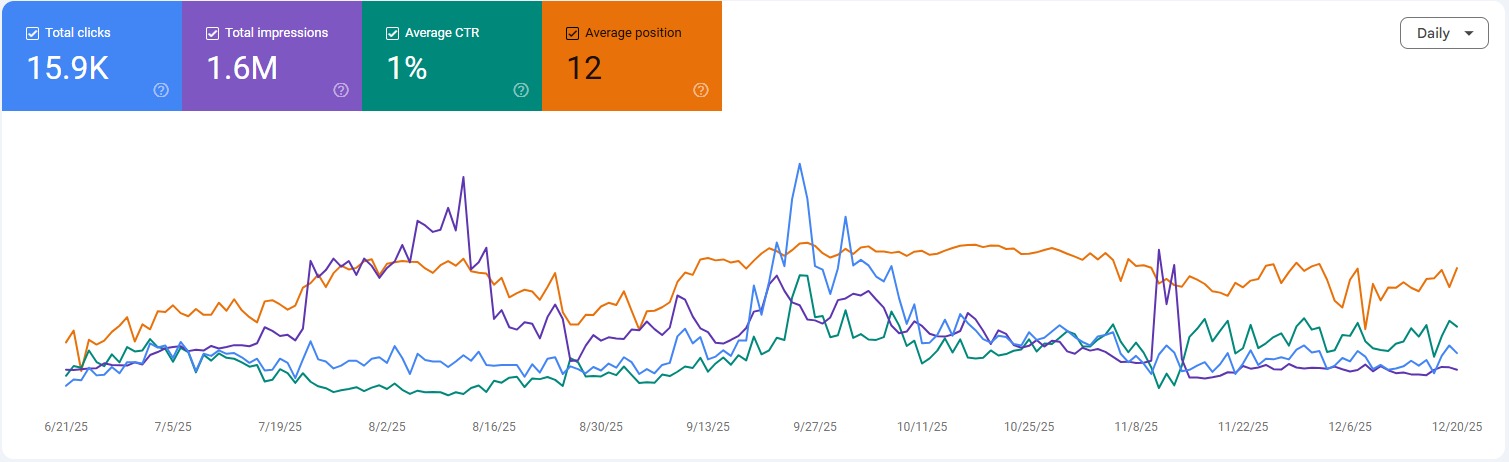Screen dimensions: 1509x462
Task: Click the 1.6M total impressions value
Action: pyautogui.click(x=240, y=68)
